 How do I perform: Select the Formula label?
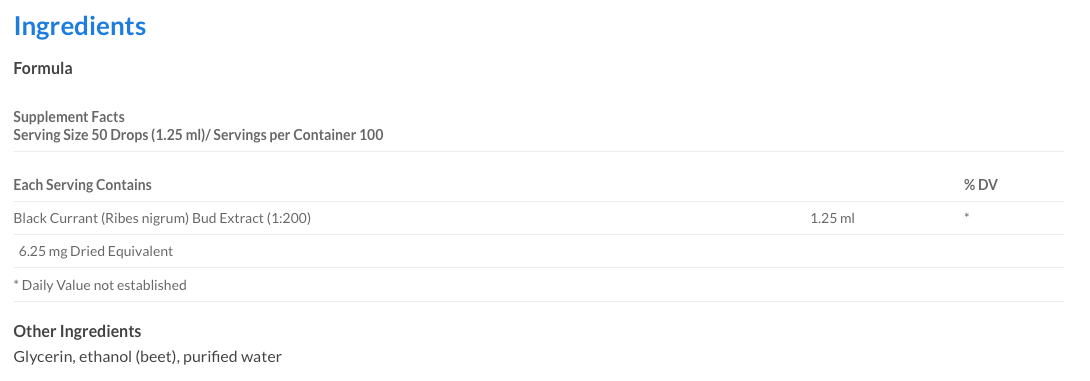(43, 69)
